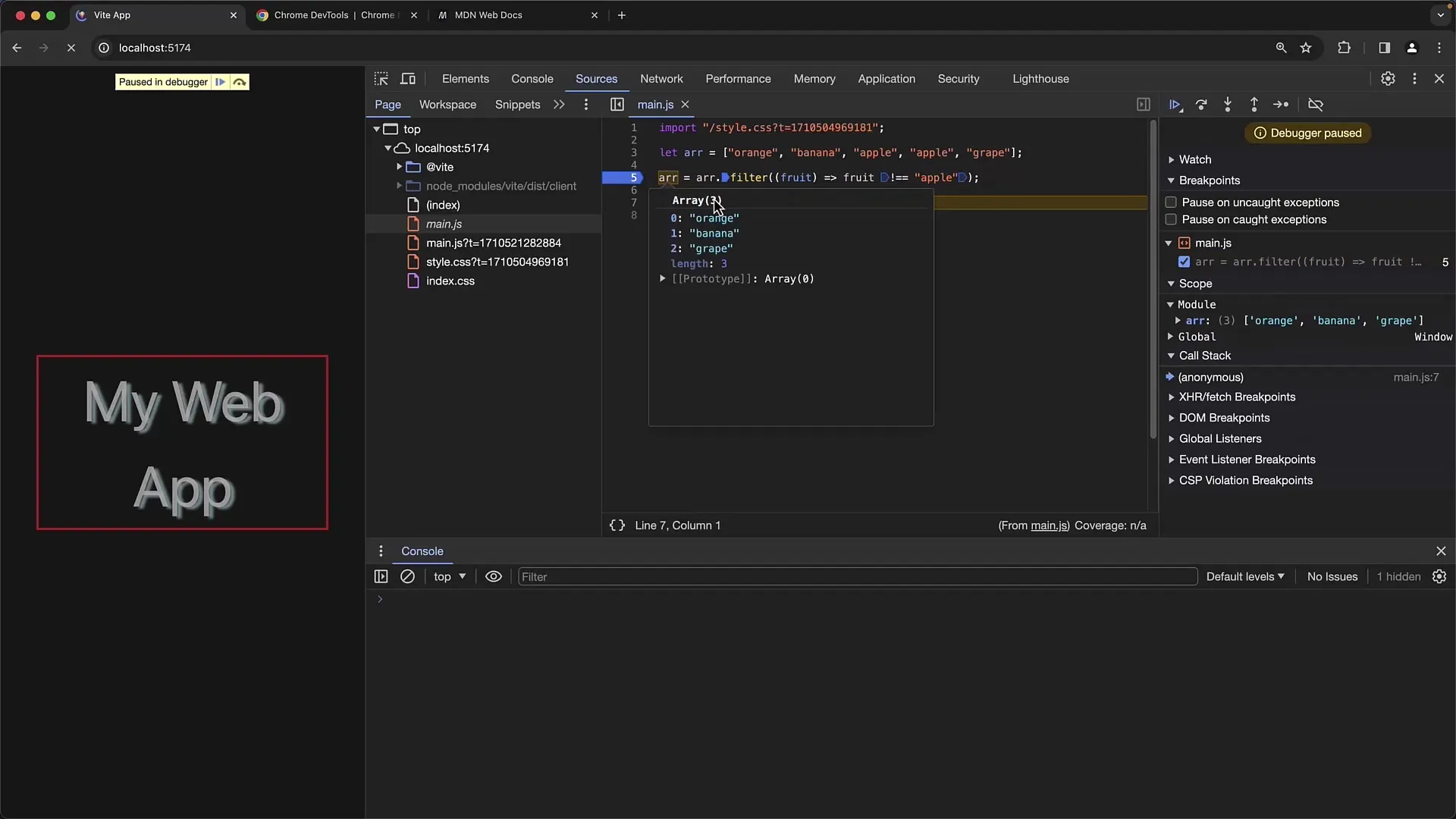Screen dimensions: 1456x819
Task: Expand XHR/fetch Breakpoints section
Action: (1237, 397)
